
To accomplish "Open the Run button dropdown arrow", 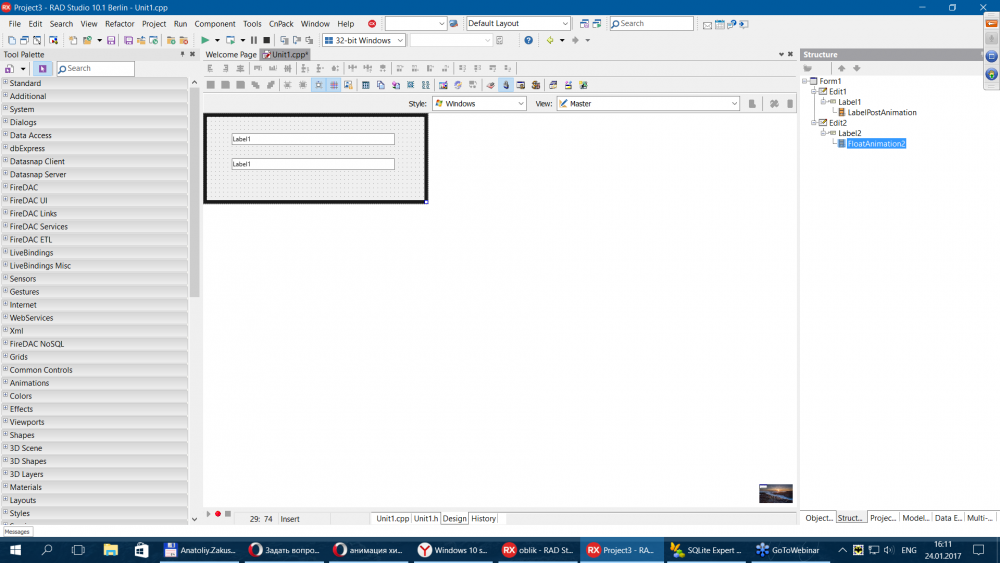I will (217, 40).
